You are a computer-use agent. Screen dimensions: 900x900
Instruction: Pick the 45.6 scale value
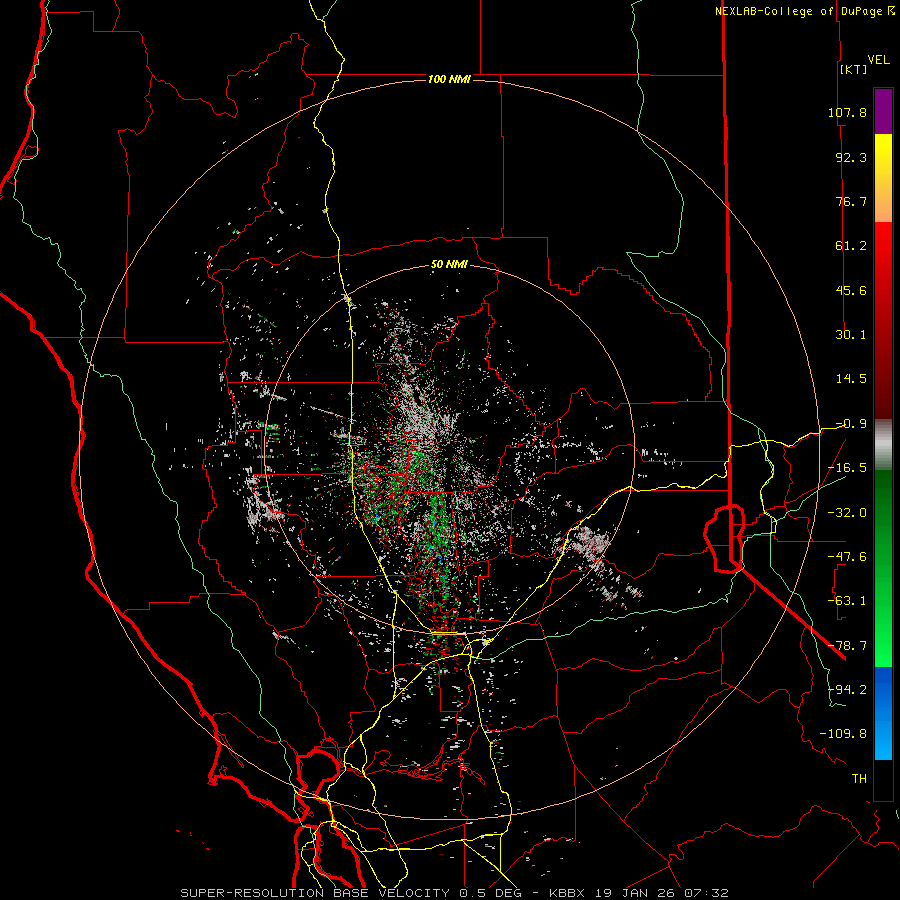(x=851, y=290)
